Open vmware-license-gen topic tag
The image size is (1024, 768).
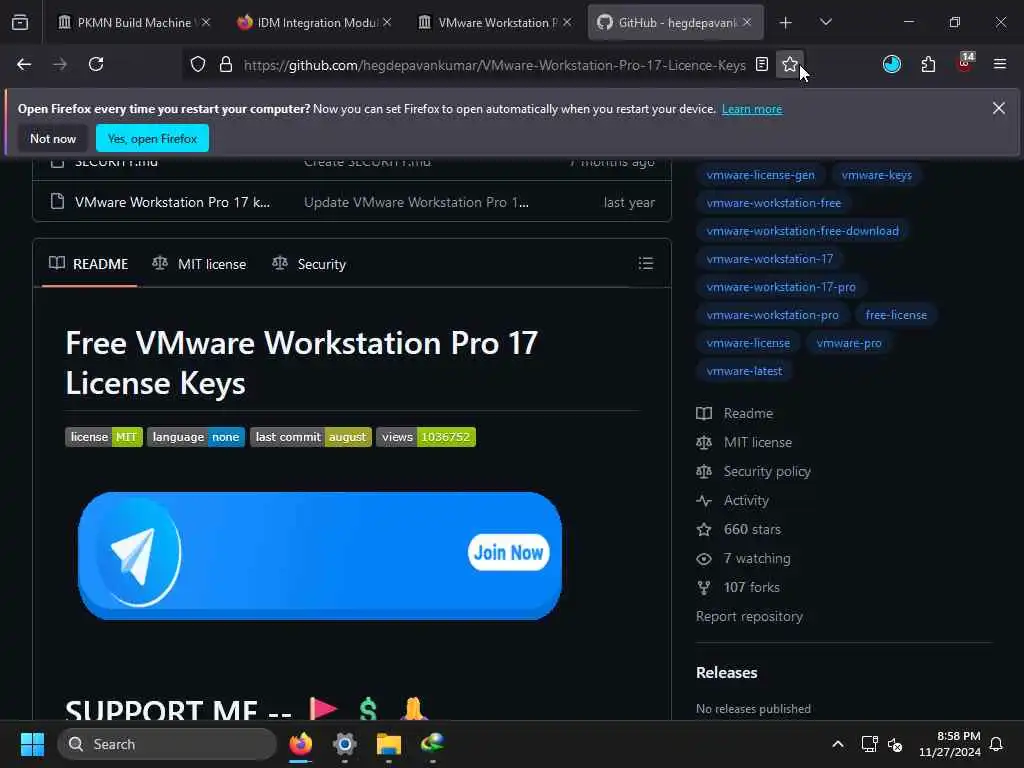pos(760,175)
